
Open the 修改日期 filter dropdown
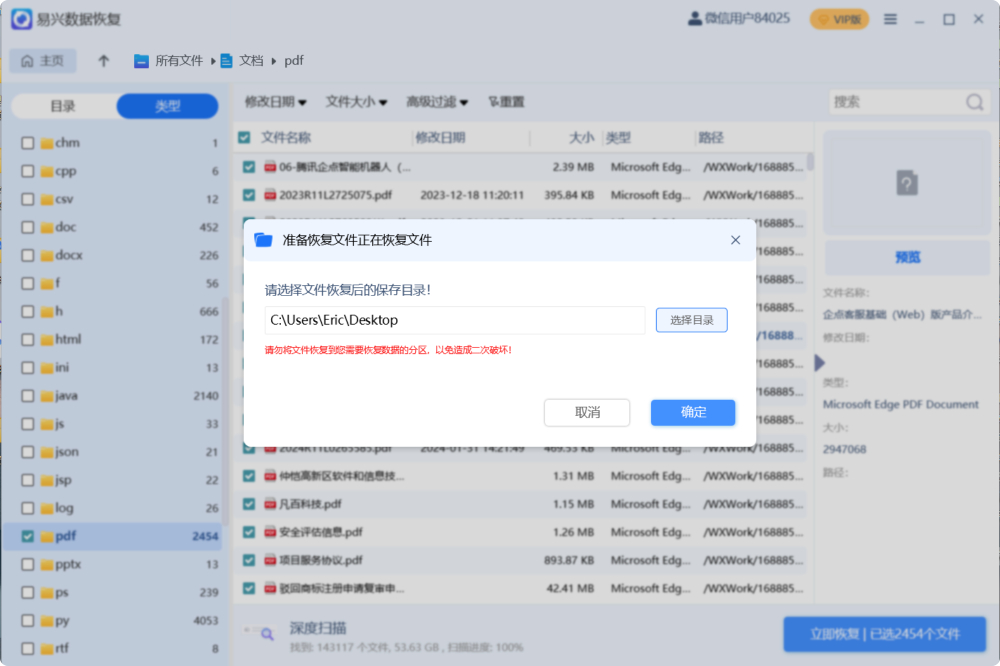pyautogui.click(x=273, y=101)
